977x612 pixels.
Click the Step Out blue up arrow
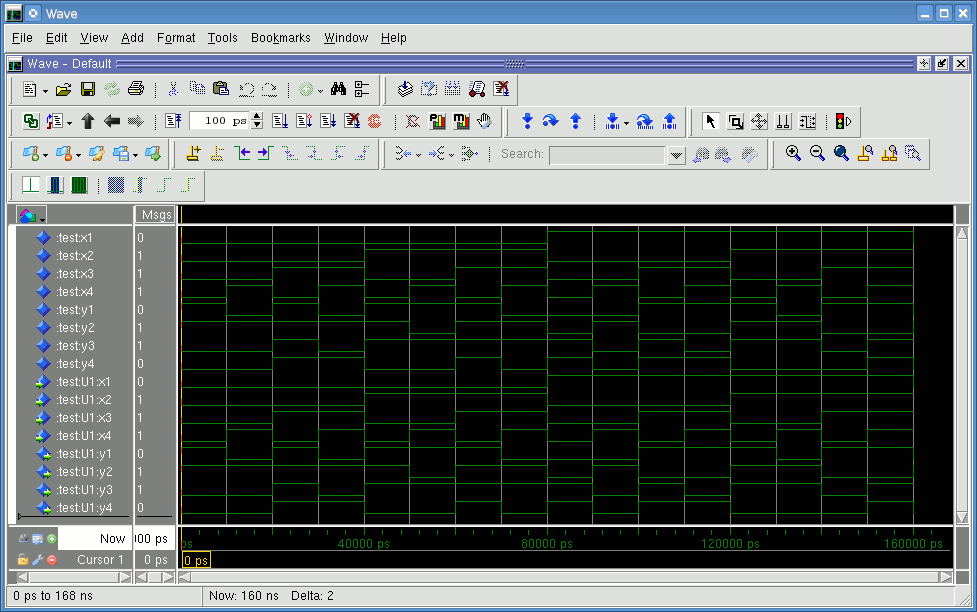[575, 121]
